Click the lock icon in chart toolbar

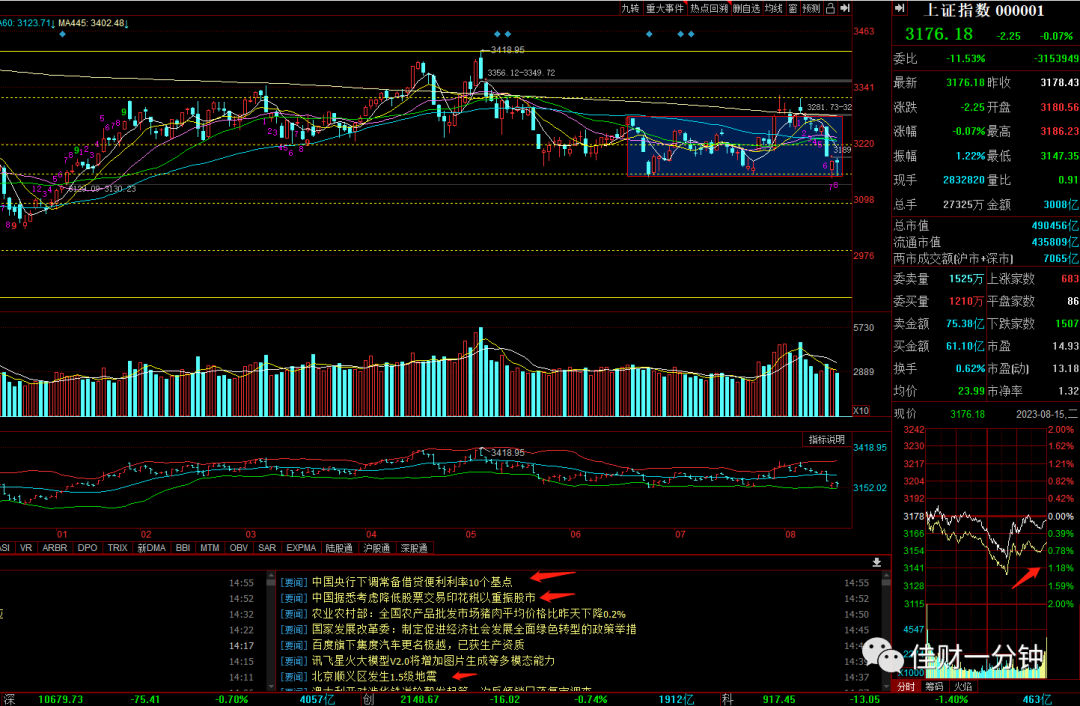tap(830, 8)
